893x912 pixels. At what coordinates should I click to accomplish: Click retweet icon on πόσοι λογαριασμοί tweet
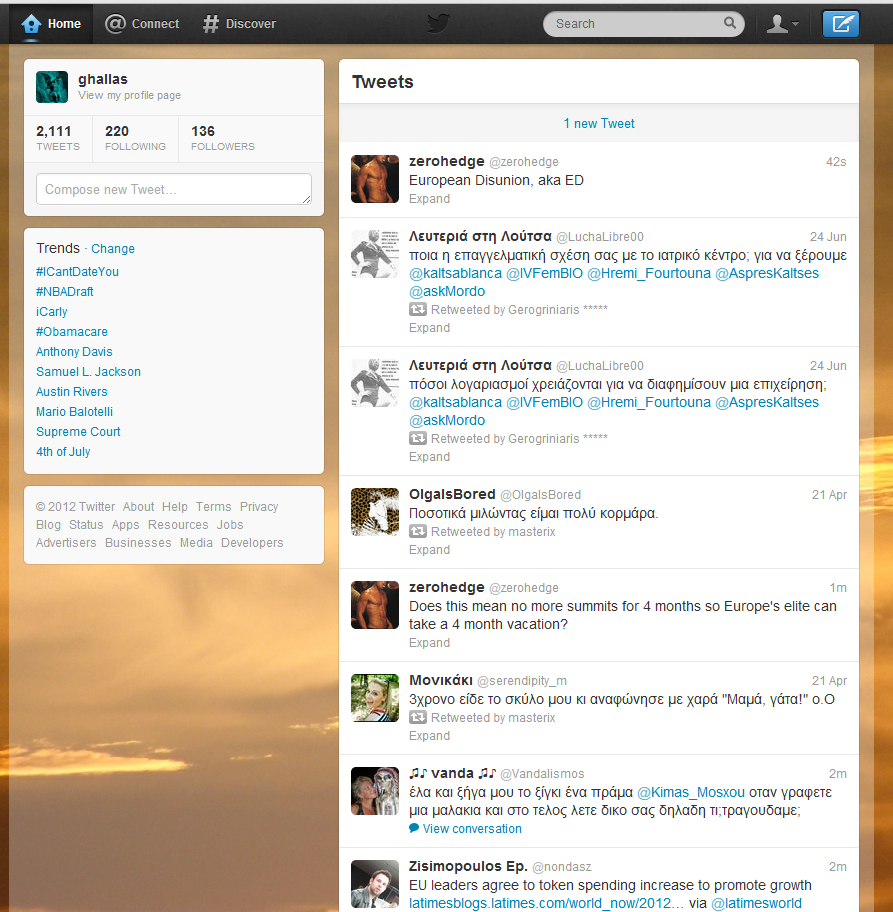(418, 439)
